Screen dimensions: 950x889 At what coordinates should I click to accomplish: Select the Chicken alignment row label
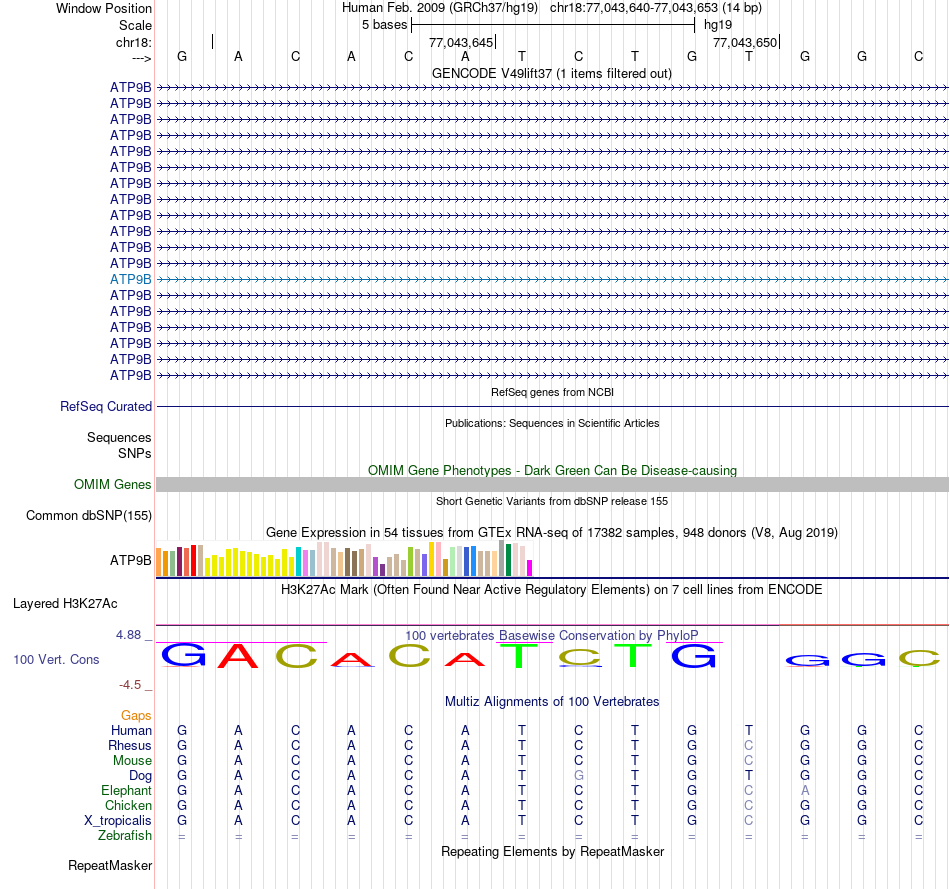[x=128, y=805]
